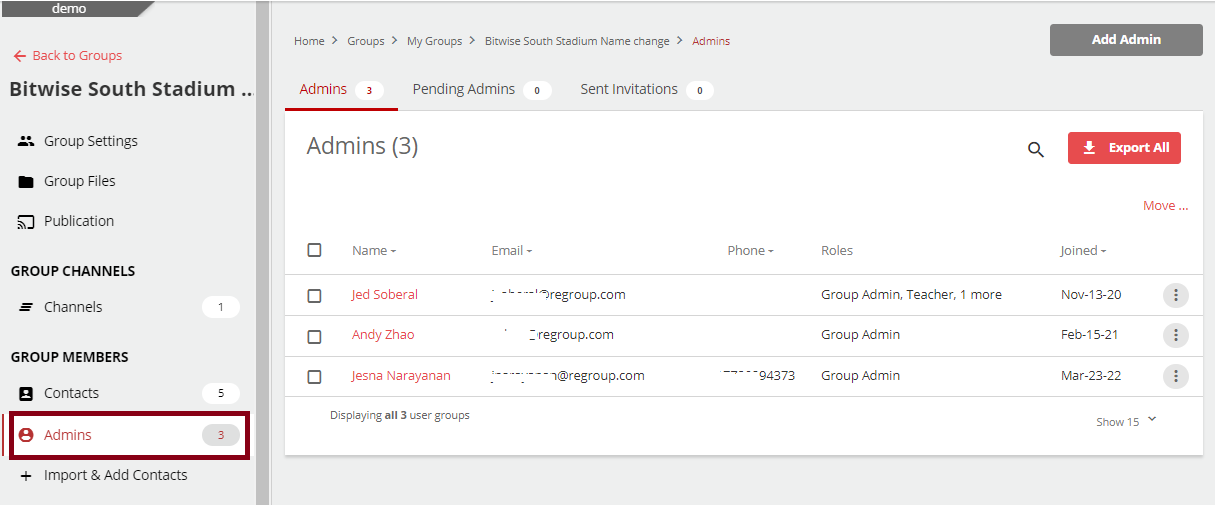Click the Group Files folder icon
This screenshot has height=505, width=1215.
coord(27,181)
